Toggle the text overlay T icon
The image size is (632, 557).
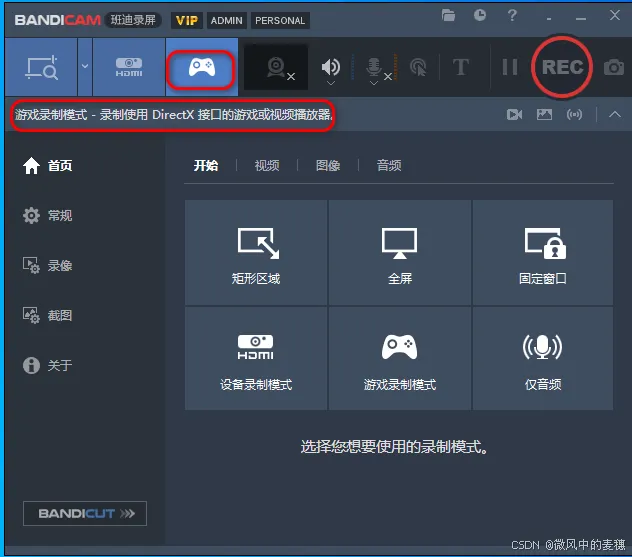461,67
